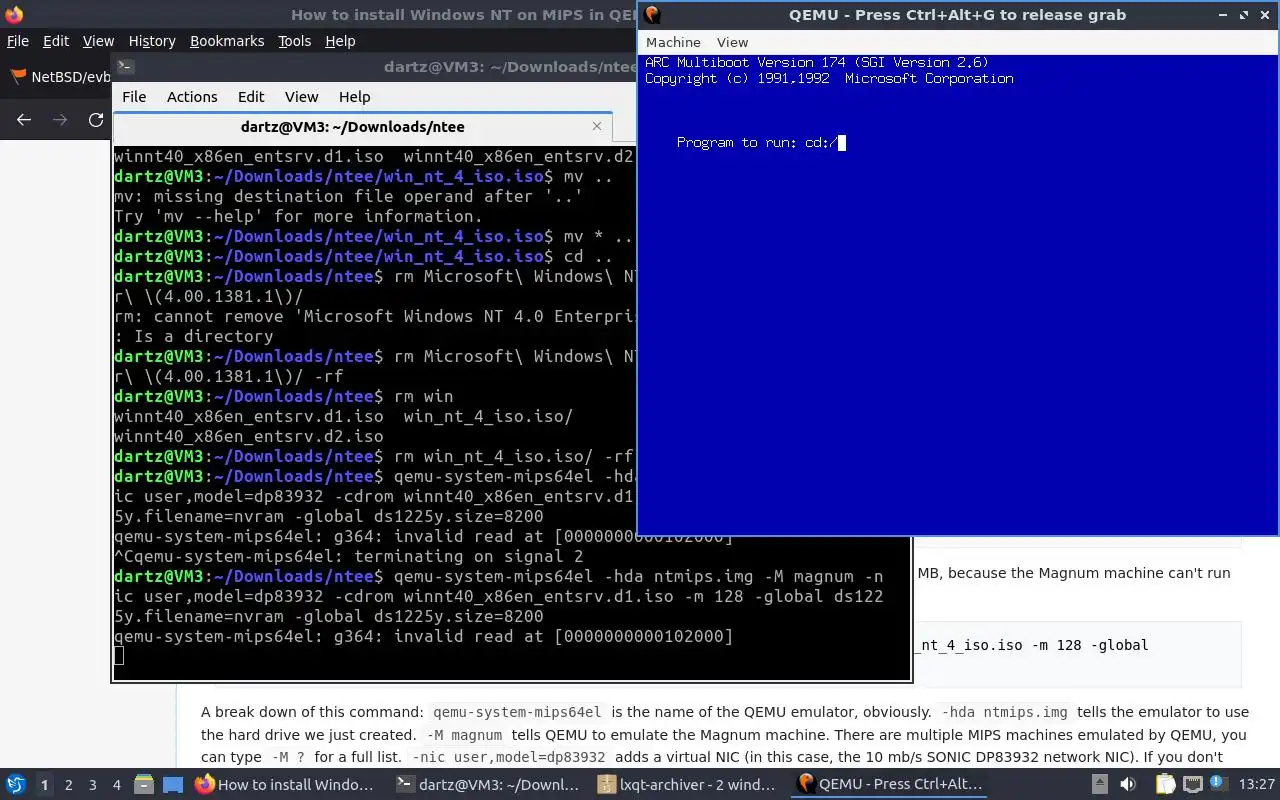Open the Firefox Edit menu

coord(56,41)
